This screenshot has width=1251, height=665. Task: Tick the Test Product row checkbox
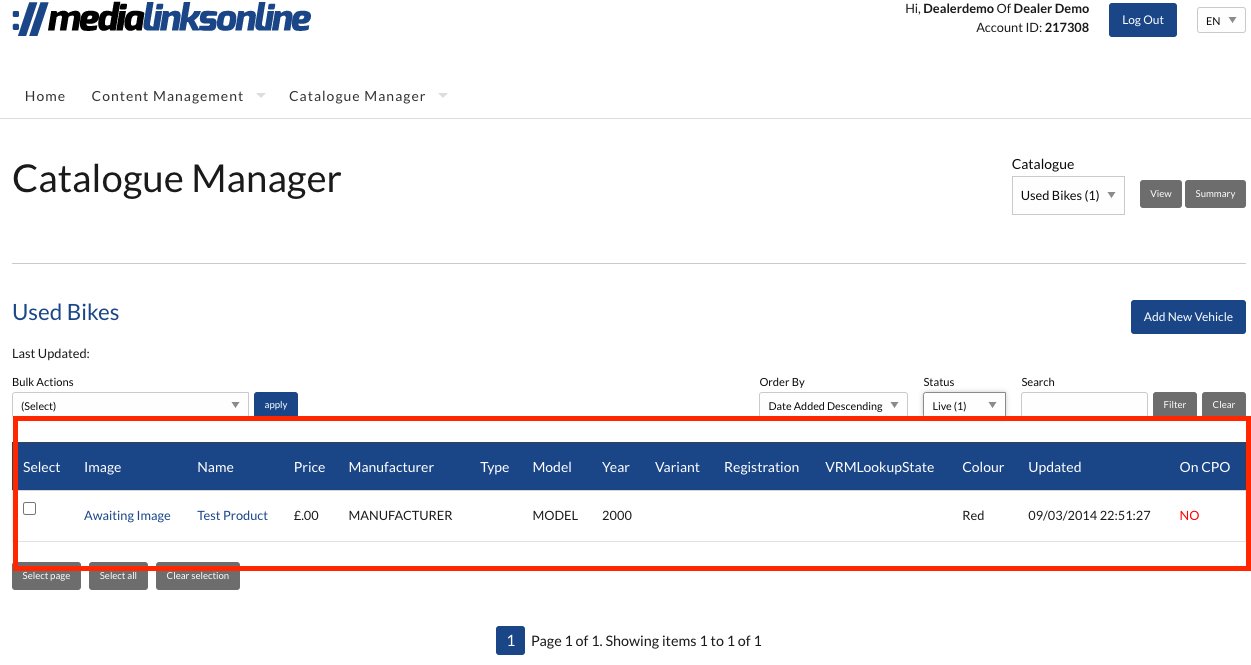(x=30, y=509)
